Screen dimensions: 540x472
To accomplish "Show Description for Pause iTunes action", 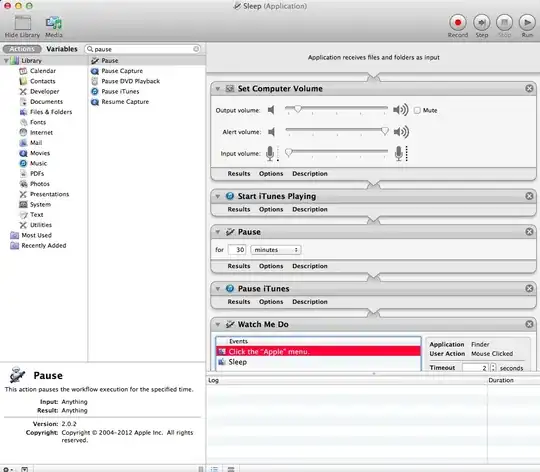I will 310,302.
